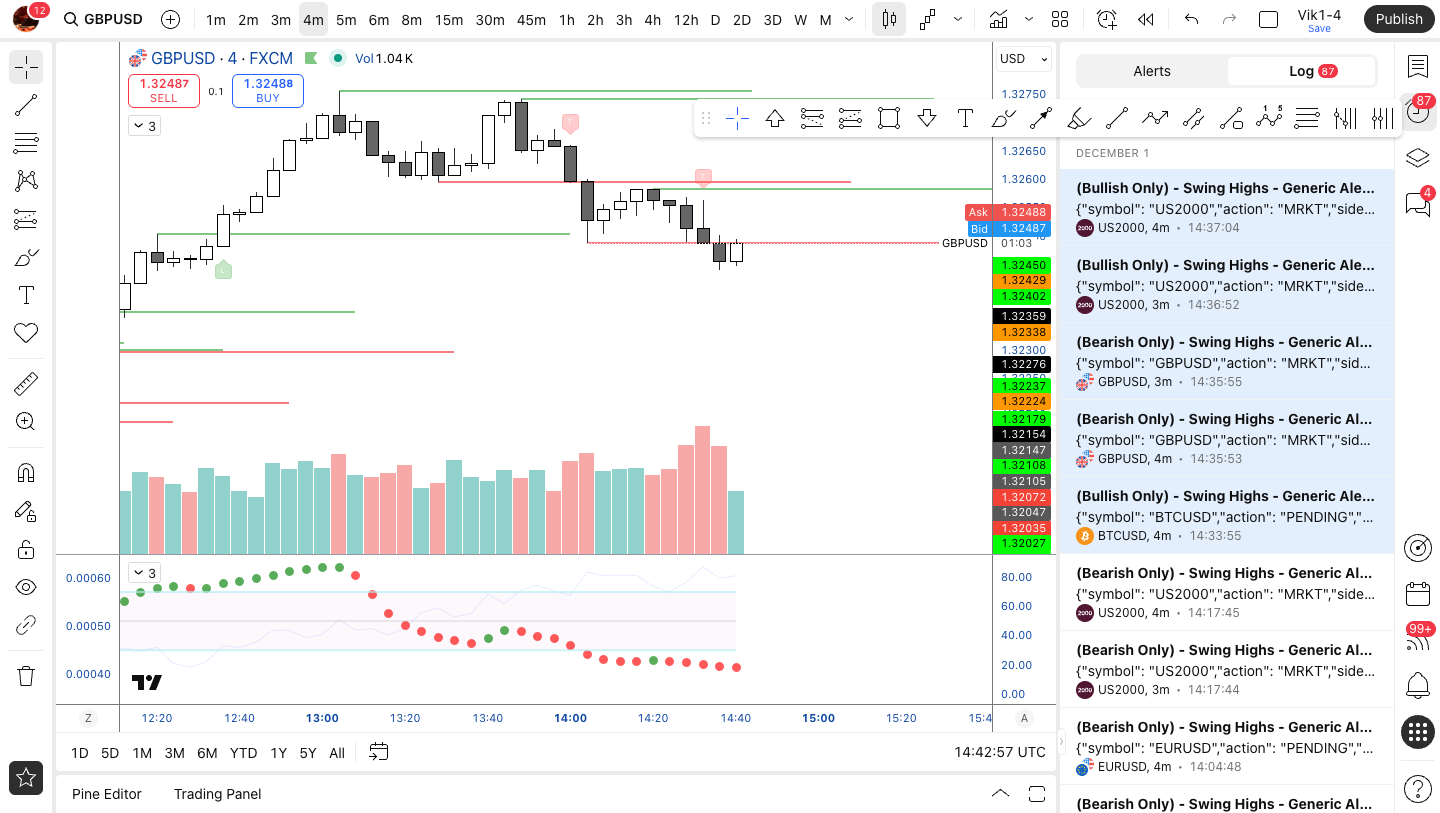Open the object tree layers icon
Image resolution: width=1440 pixels, height=813 pixels.
tap(1417, 158)
